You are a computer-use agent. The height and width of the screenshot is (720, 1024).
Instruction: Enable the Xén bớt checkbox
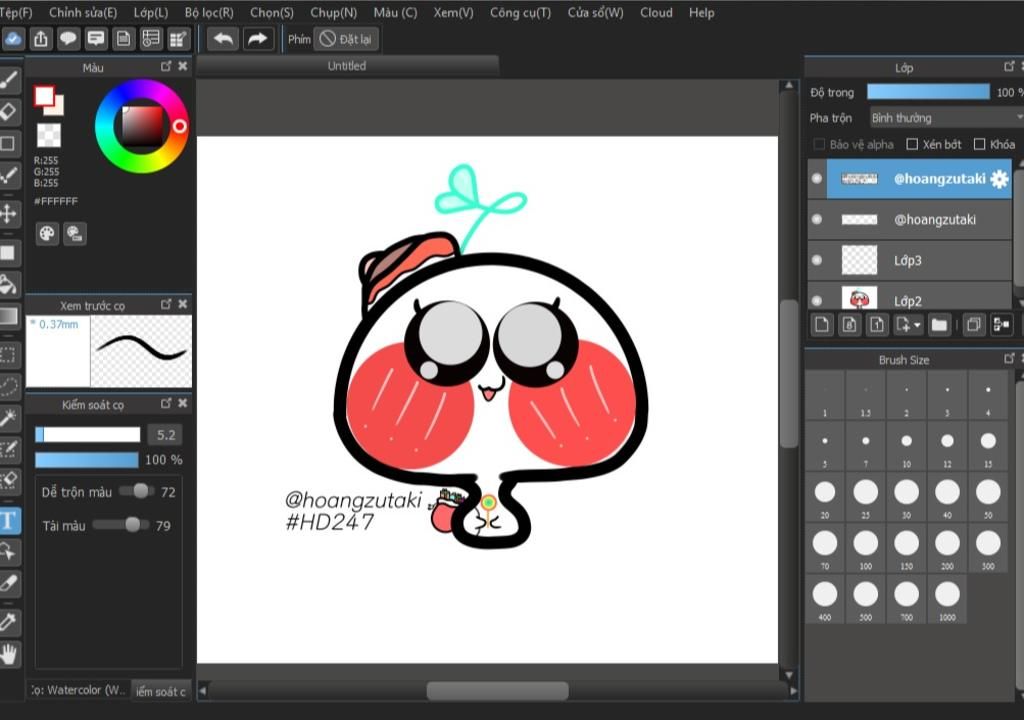(x=912, y=144)
